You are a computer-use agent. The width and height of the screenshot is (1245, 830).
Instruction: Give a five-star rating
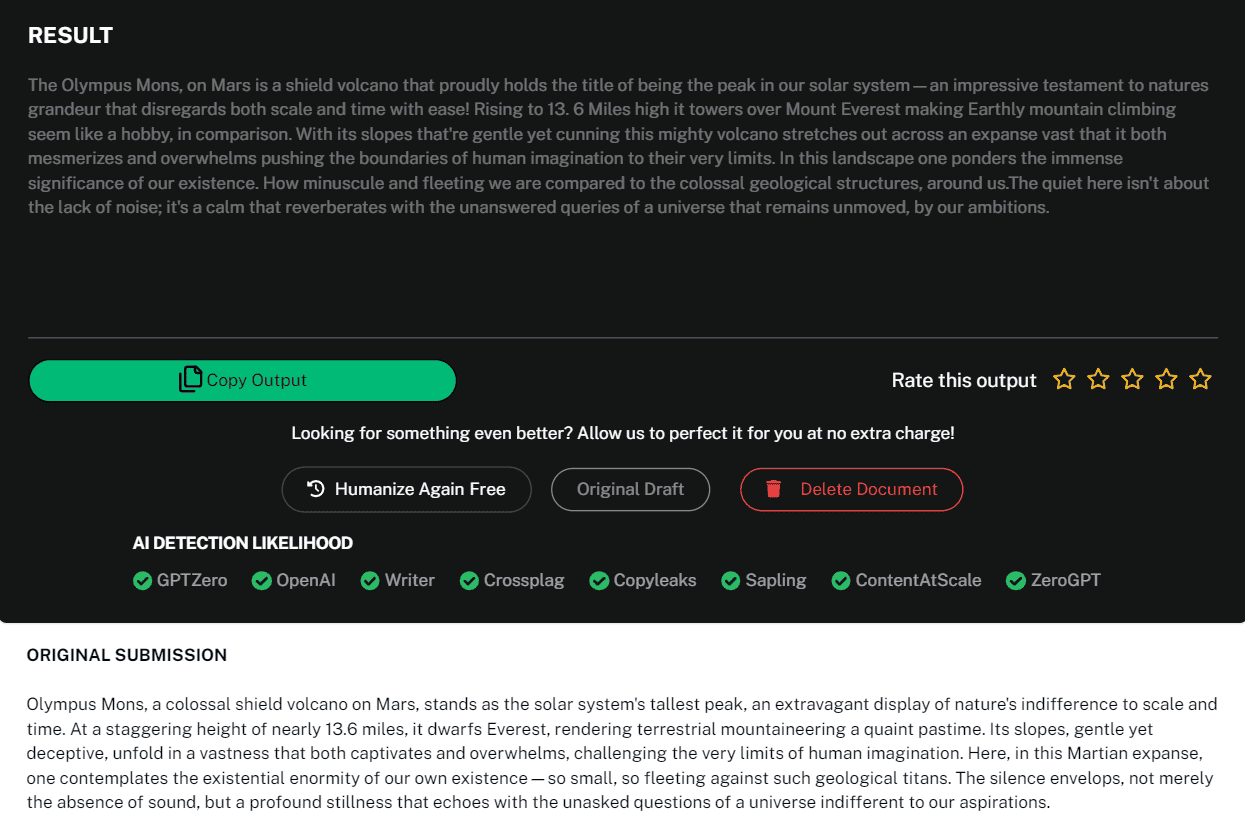click(x=1201, y=380)
